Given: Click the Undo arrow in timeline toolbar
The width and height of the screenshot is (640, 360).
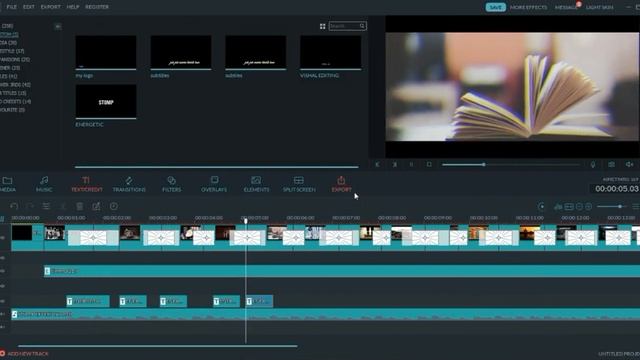Looking at the screenshot, I should coord(14,206).
